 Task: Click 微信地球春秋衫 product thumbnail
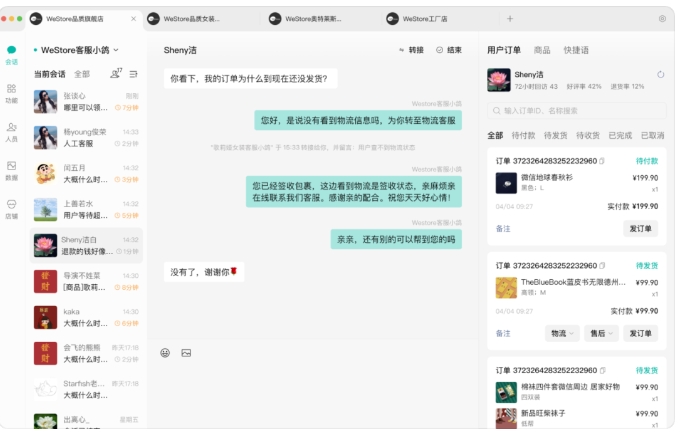pyautogui.click(x=506, y=183)
